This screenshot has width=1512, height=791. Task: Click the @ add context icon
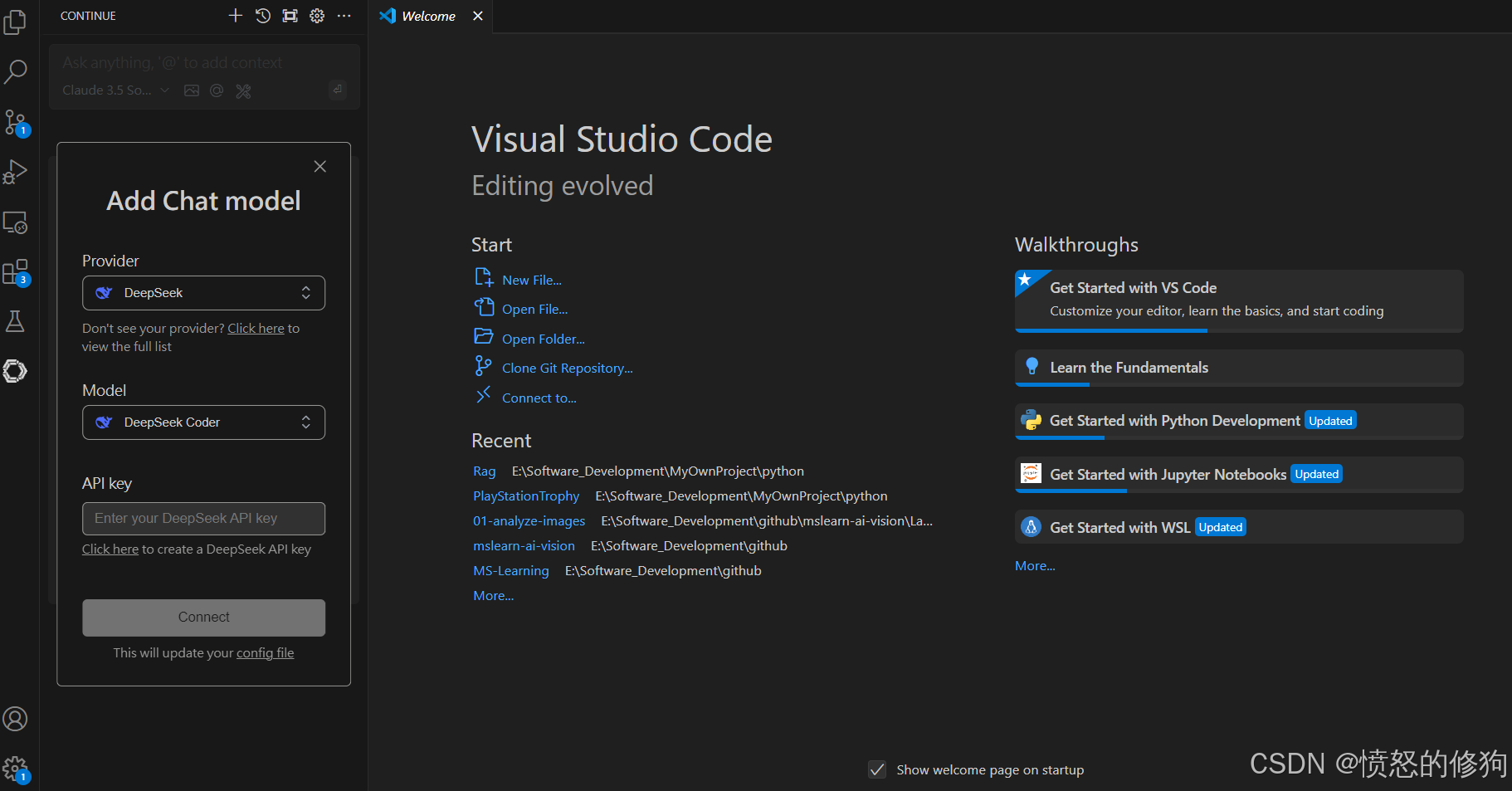point(217,90)
